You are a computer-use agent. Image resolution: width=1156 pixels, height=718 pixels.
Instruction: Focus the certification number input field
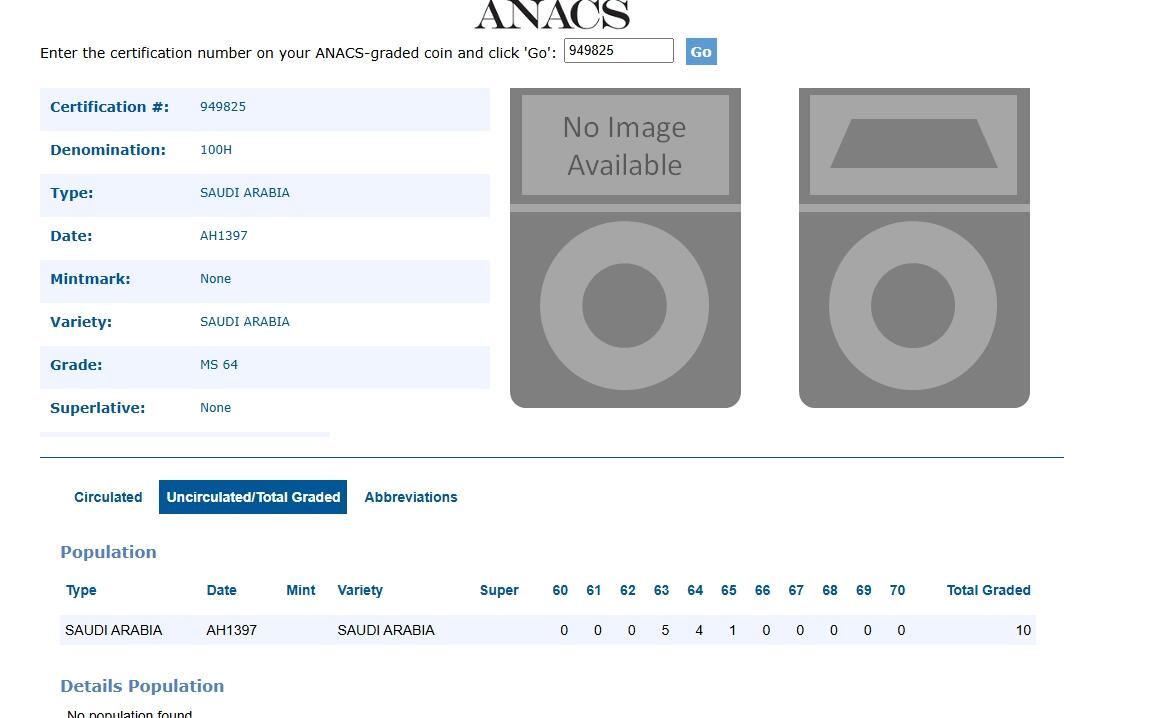(619, 51)
